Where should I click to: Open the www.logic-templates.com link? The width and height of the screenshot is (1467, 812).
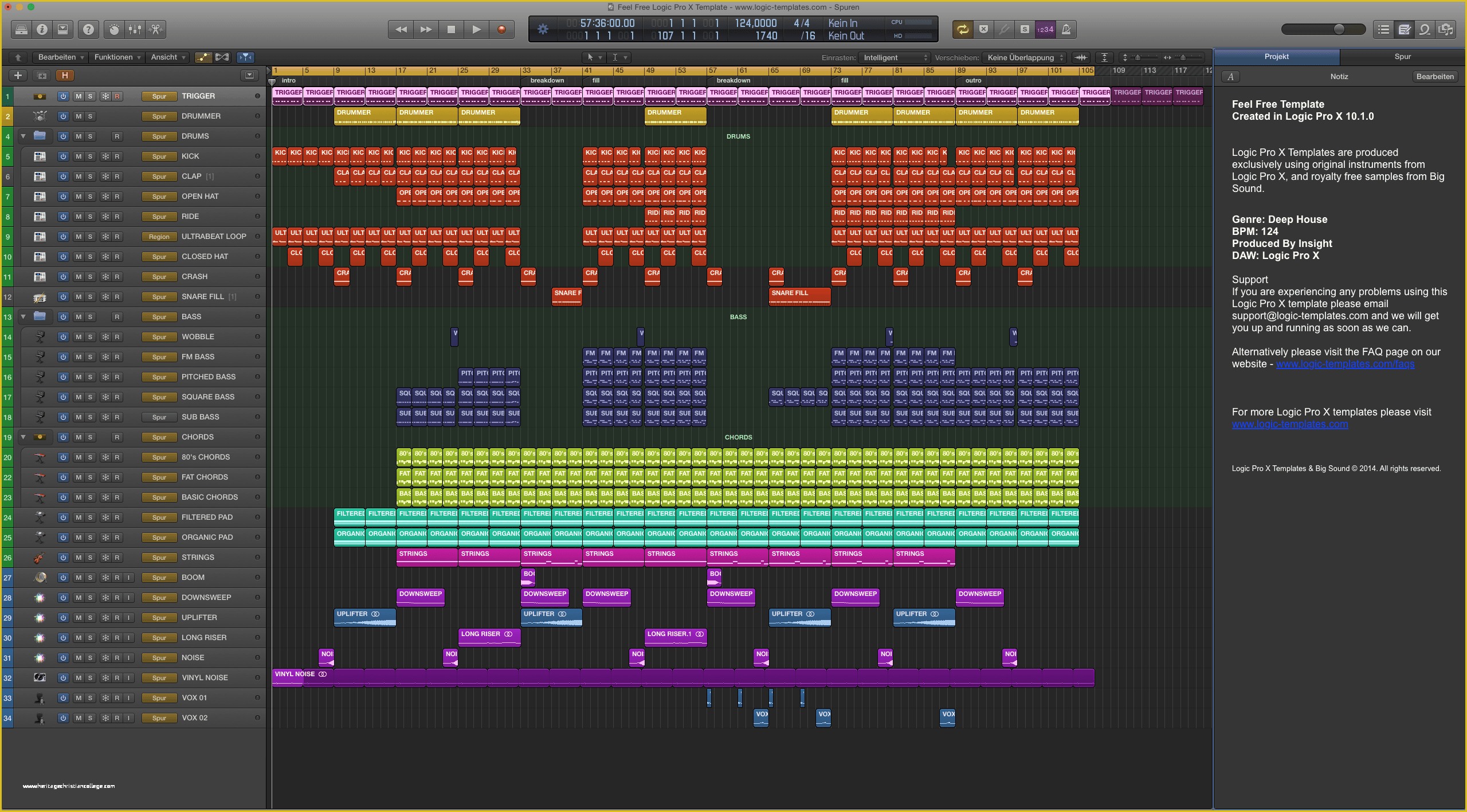point(1290,424)
